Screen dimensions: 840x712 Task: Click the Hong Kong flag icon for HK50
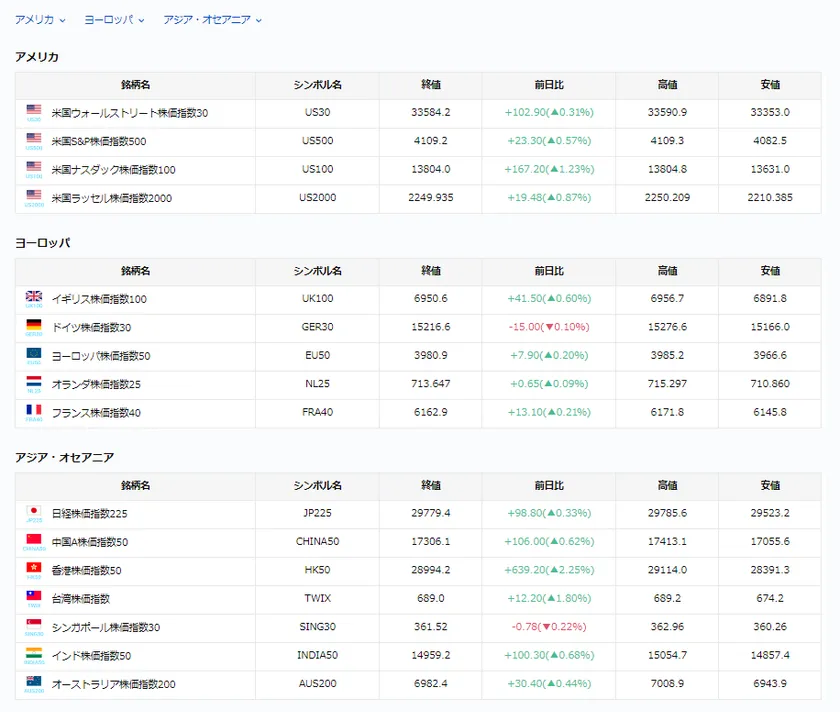click(34, 568)
